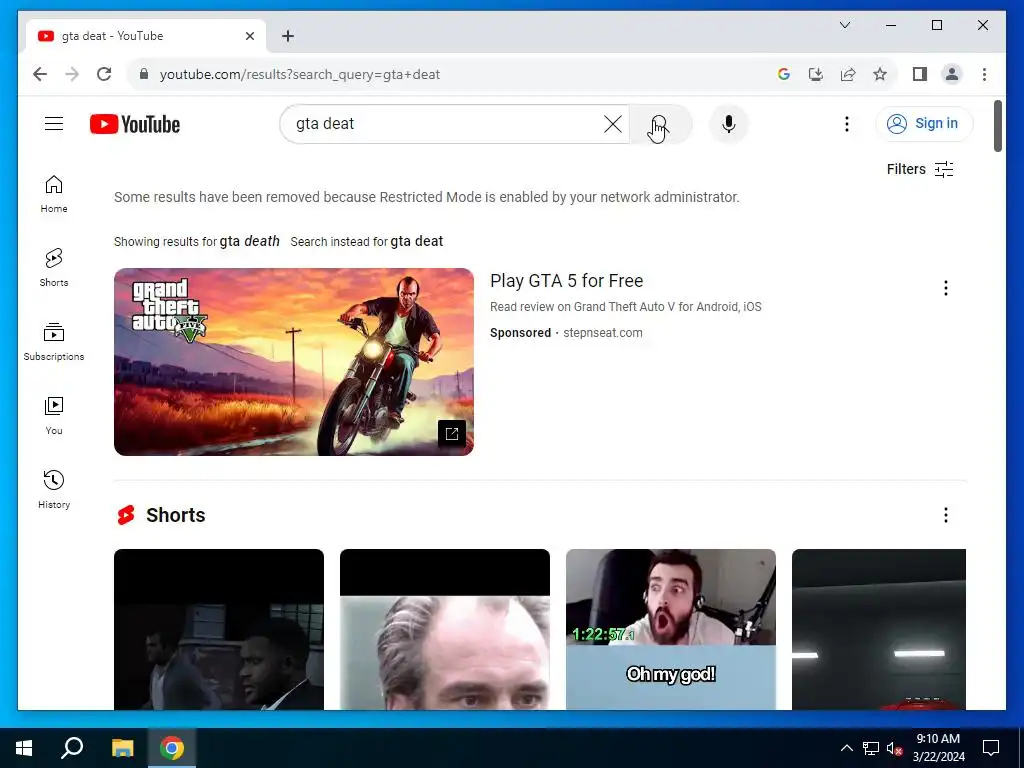Open Chrome's three-dot menu
Viewport: 1024px width, 768px height.
[984, 74]
